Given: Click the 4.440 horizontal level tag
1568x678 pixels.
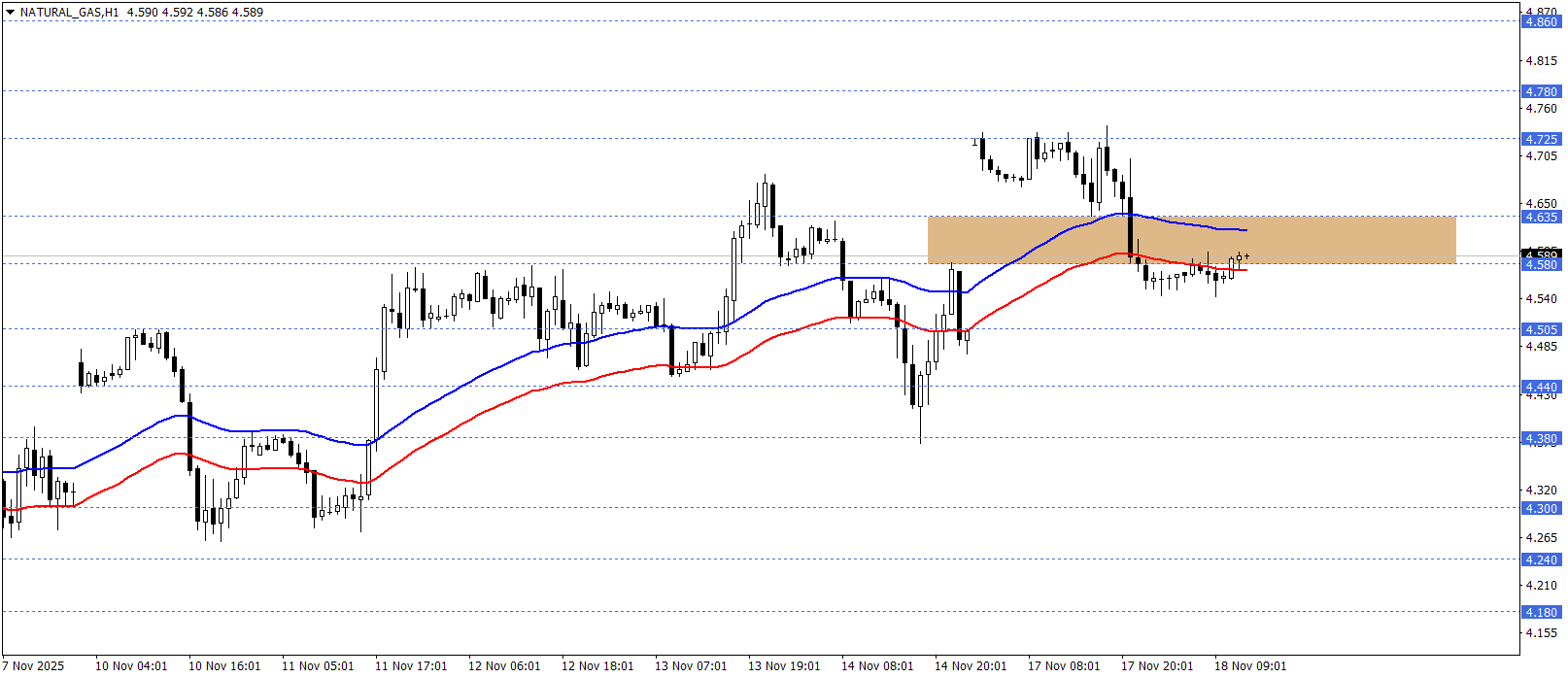Looking at the screenshot, I should click(1540, 387).
